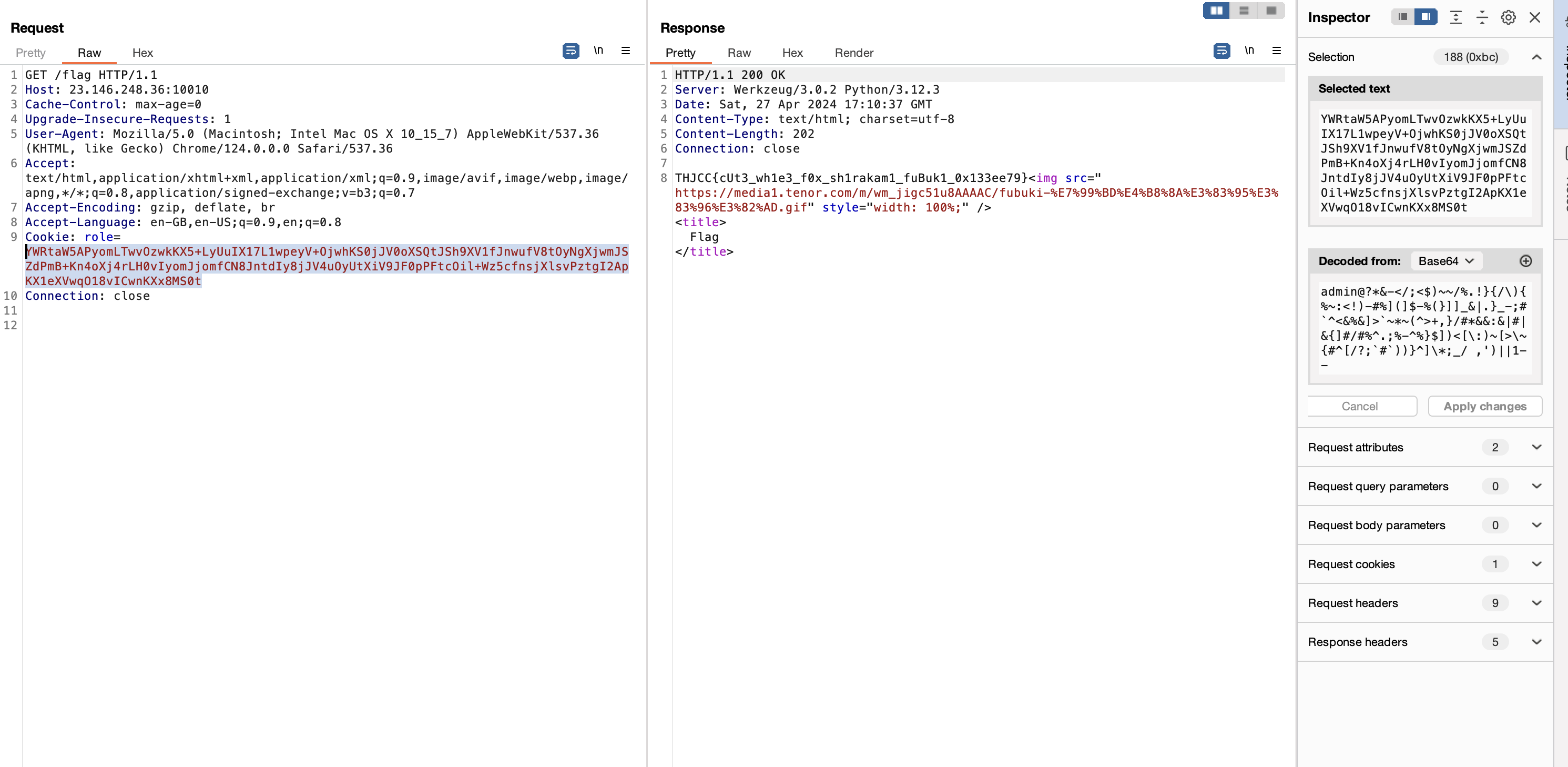This screenshot has height=767, width=1568.
Task: Expand all Inspector sections icon
Action: 1455,18
